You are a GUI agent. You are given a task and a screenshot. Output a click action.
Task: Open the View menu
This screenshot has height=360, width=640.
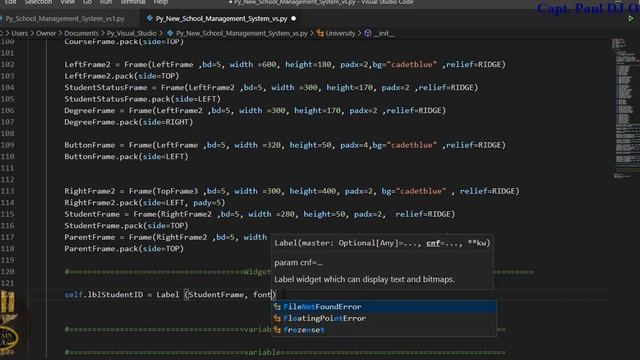tap(67, 2)
